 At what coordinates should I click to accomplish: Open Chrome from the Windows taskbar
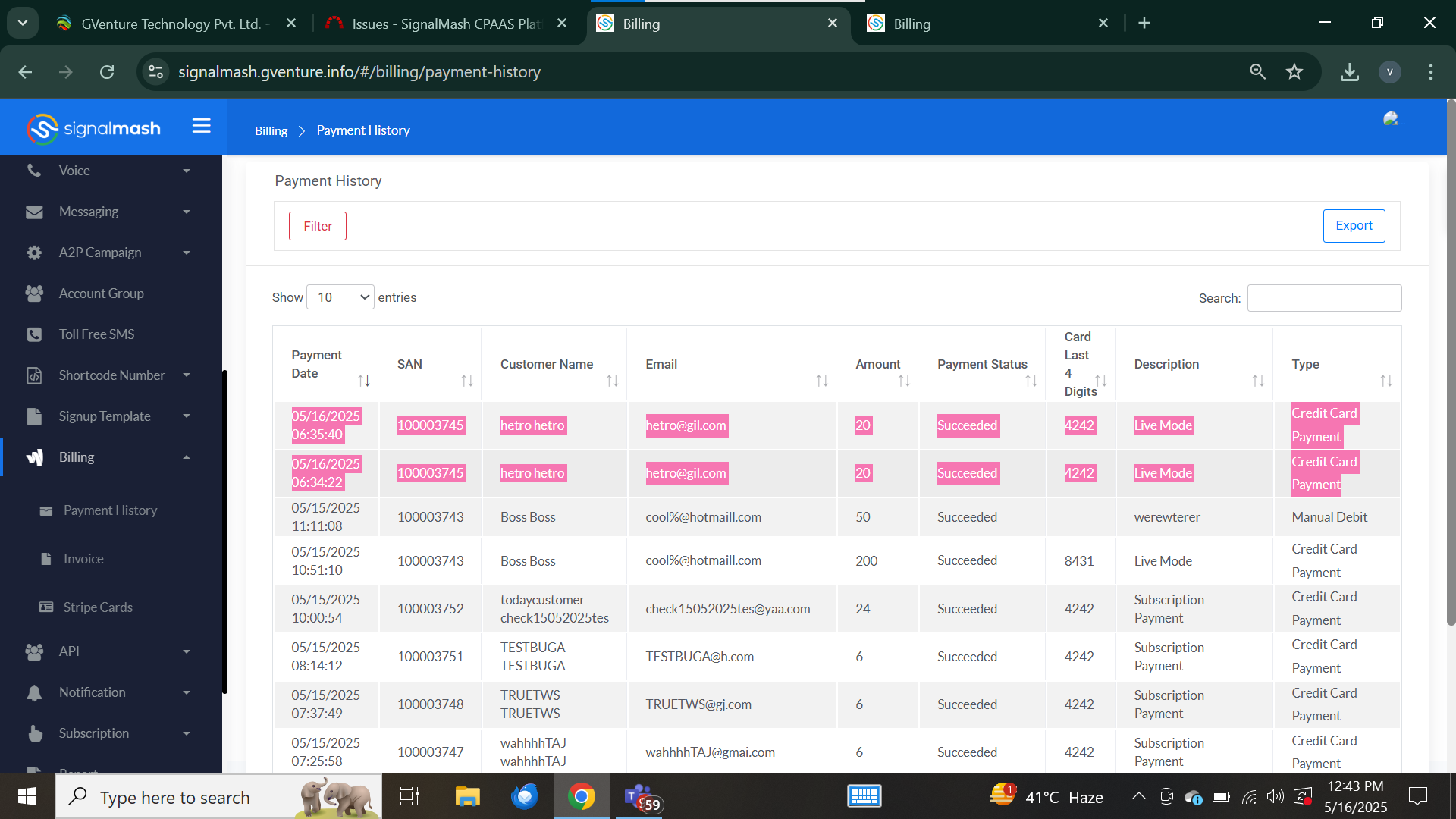coord(581,797)
